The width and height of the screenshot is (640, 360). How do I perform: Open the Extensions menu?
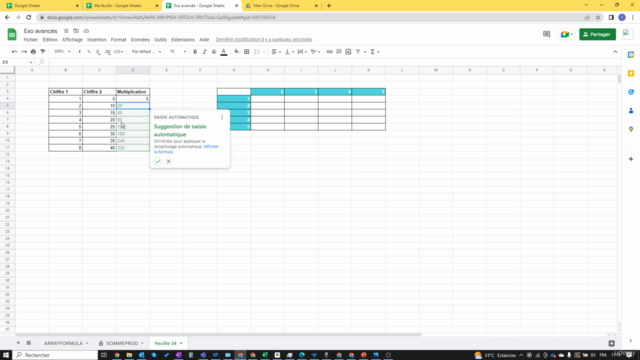[x=183, y=40]
